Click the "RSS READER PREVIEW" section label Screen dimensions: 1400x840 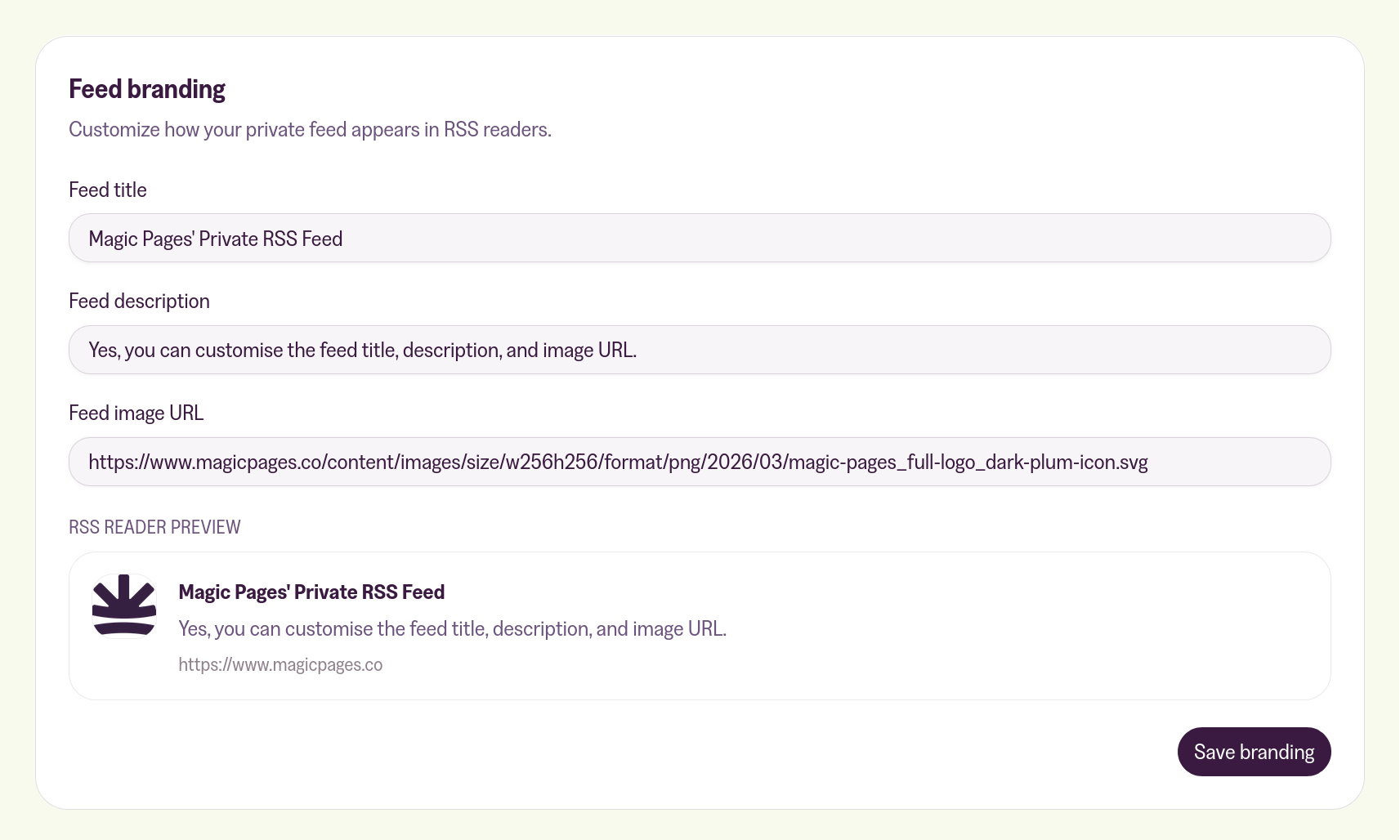coord(154,528)
